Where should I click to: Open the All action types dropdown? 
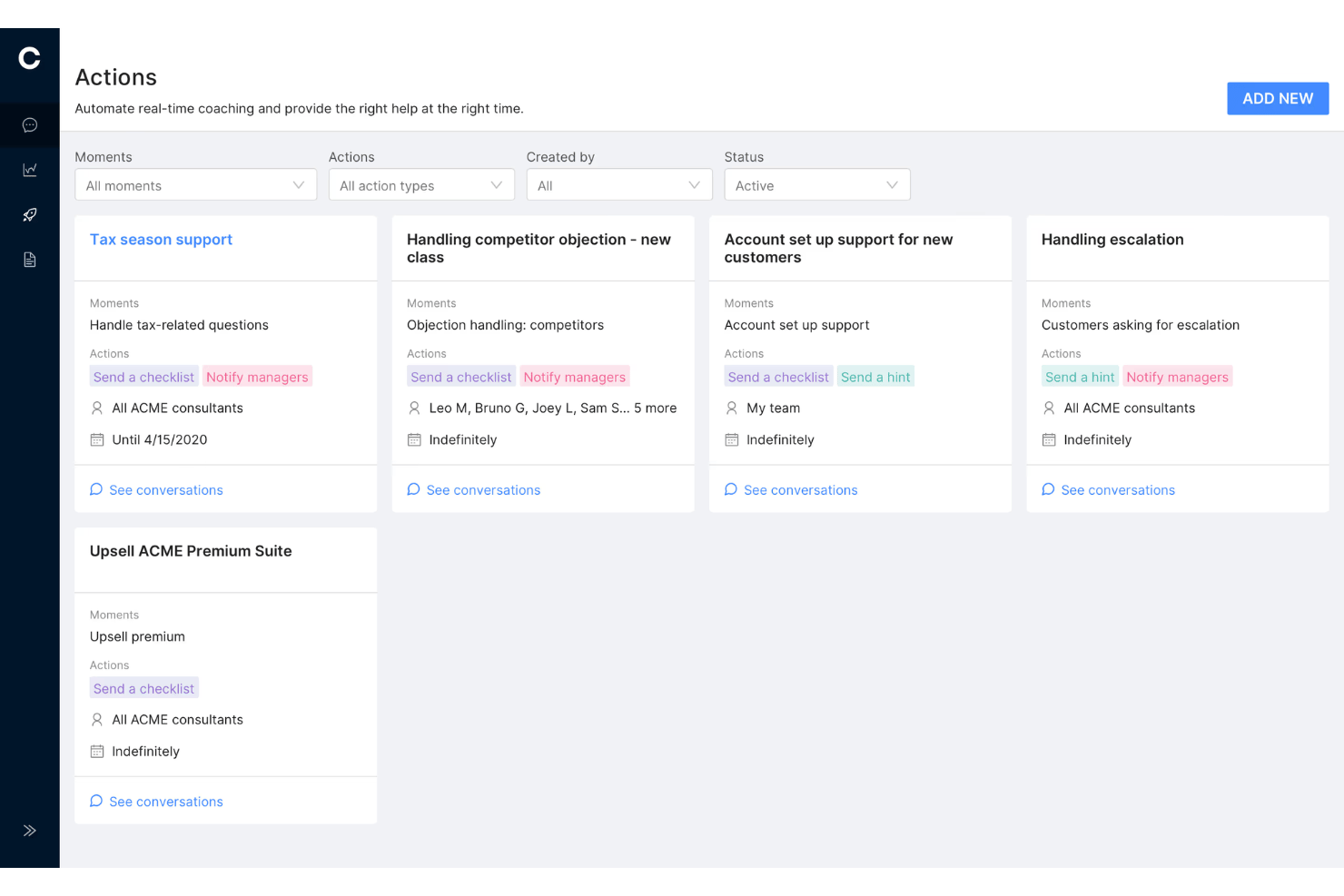tap(421, 185)
